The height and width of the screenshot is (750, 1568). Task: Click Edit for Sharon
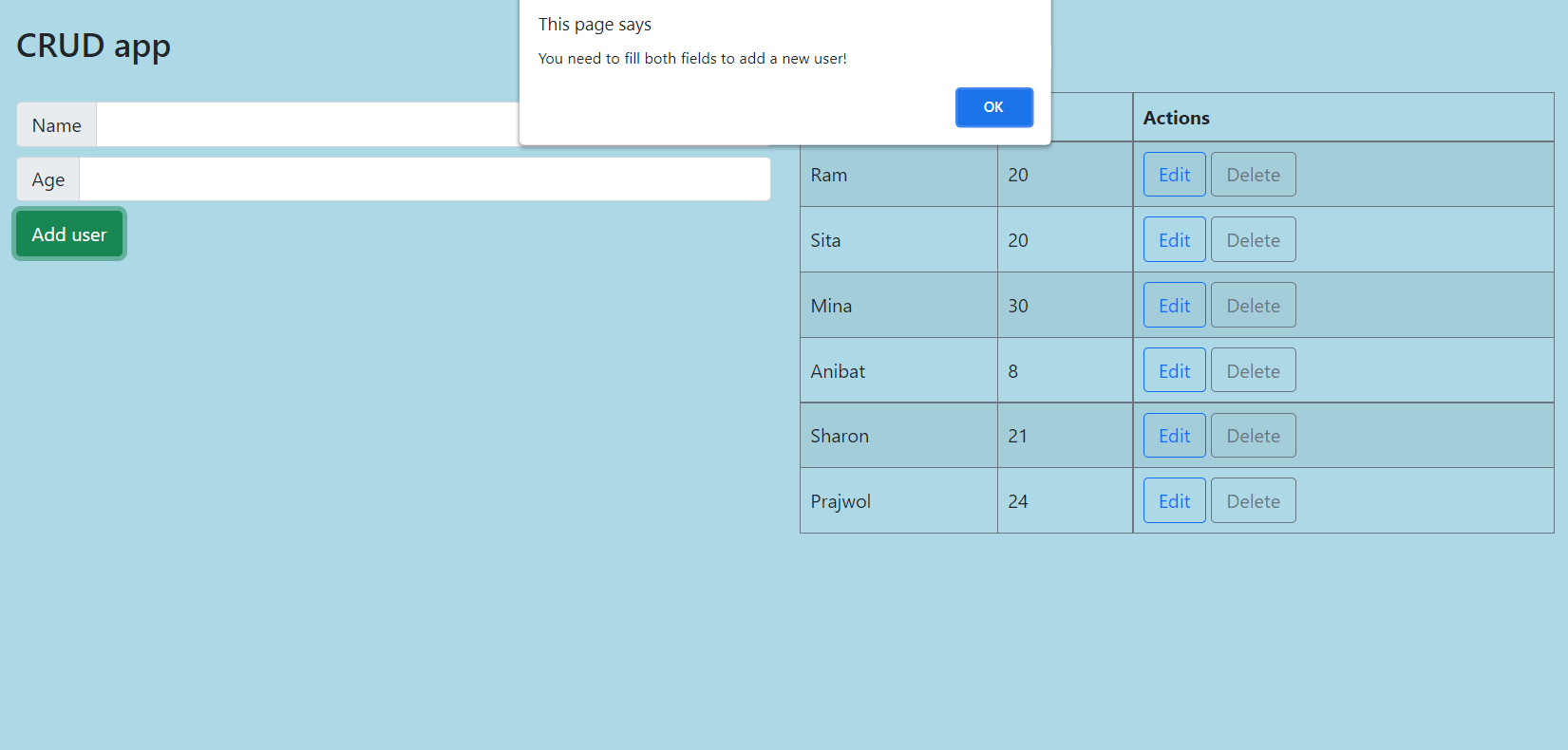click(x=1174, y=435)
